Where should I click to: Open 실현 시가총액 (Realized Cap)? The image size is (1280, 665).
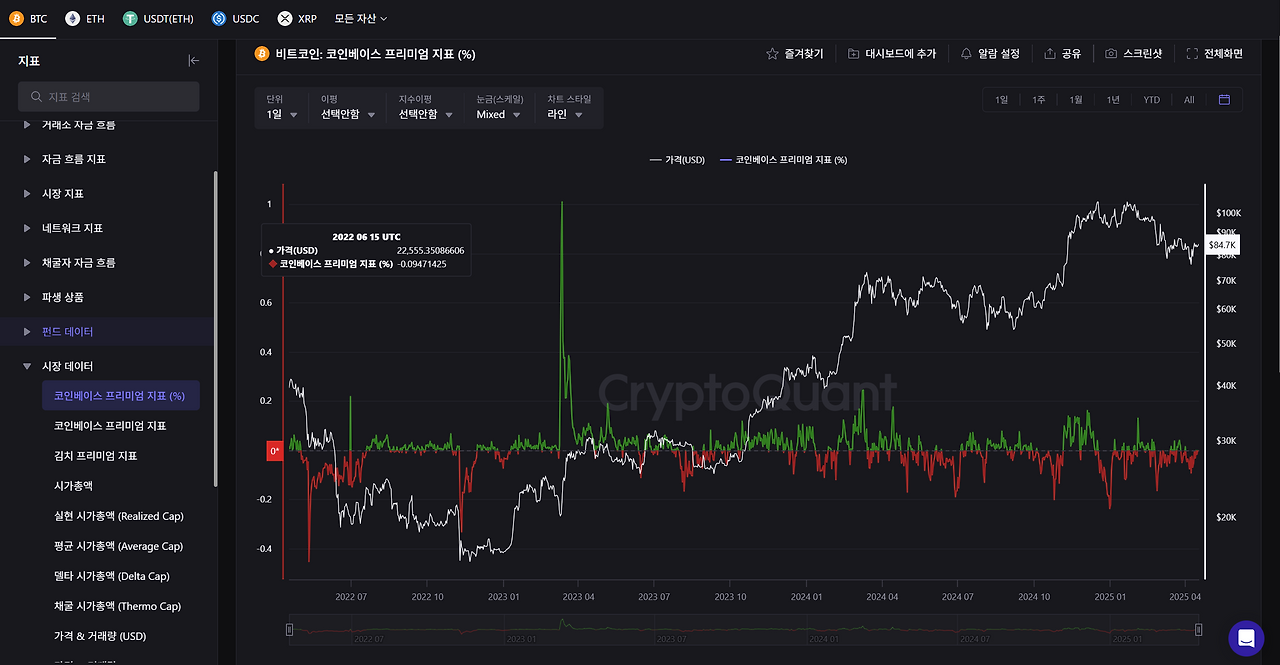(119, 516)
